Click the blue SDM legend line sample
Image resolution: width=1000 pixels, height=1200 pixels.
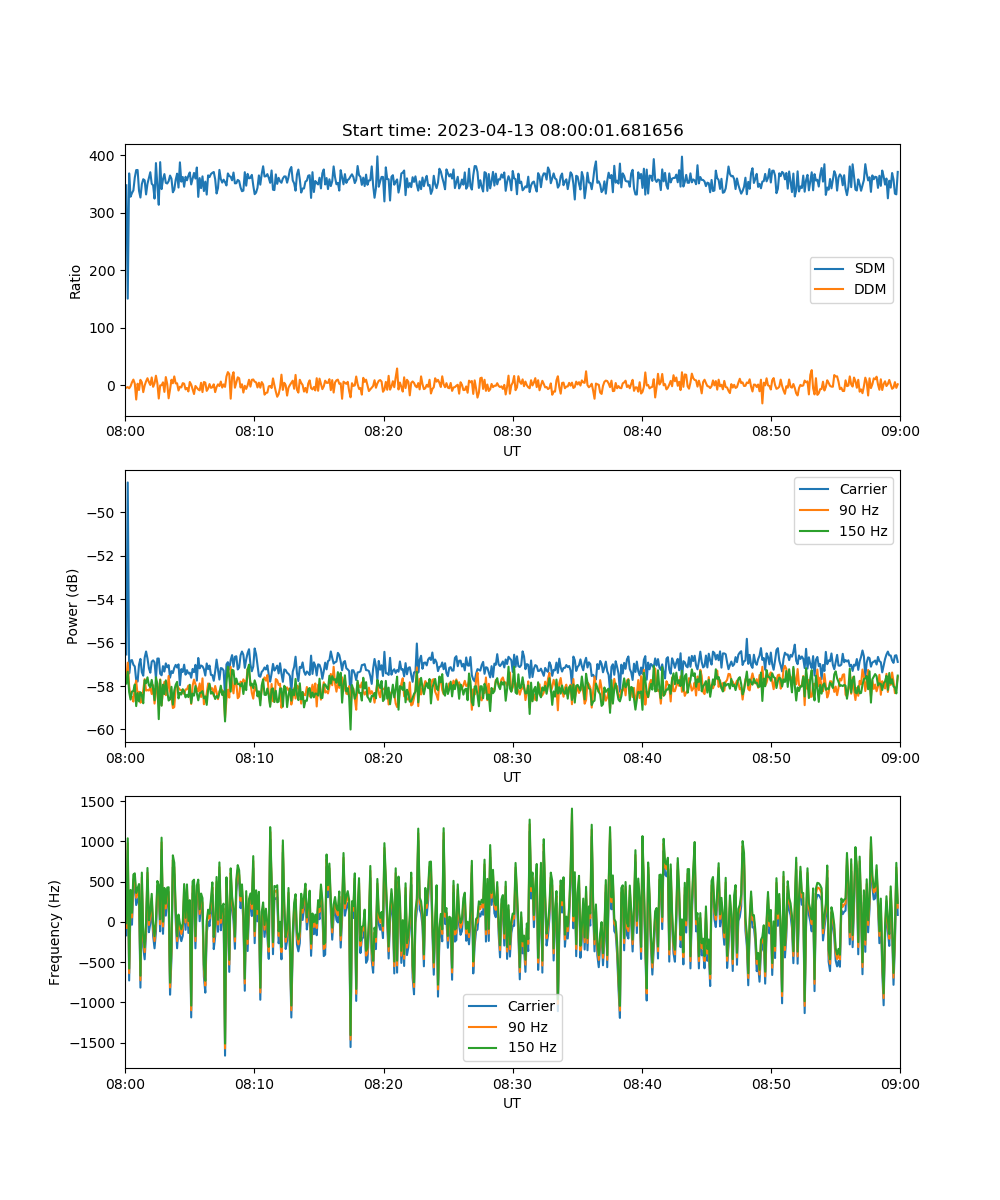coord(832,269)
